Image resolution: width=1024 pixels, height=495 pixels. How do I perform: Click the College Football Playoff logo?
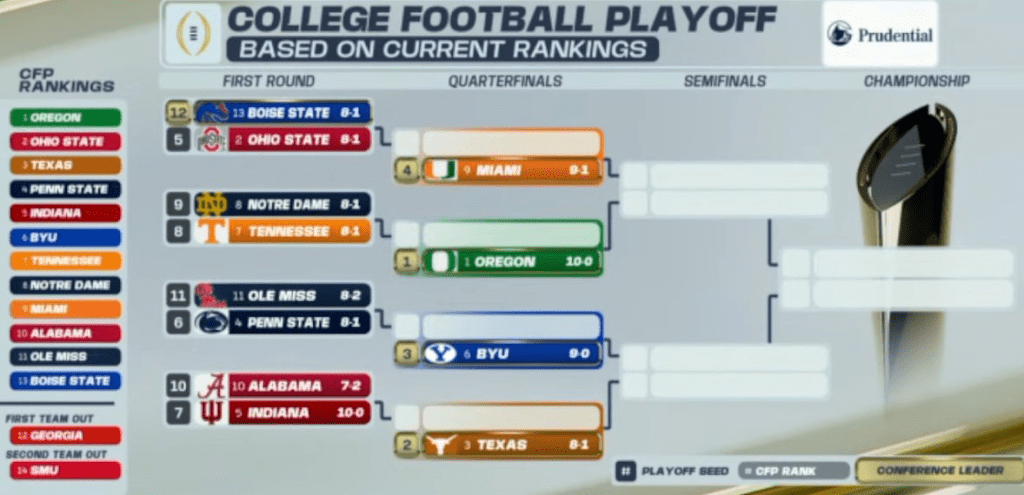coord(193,34)
